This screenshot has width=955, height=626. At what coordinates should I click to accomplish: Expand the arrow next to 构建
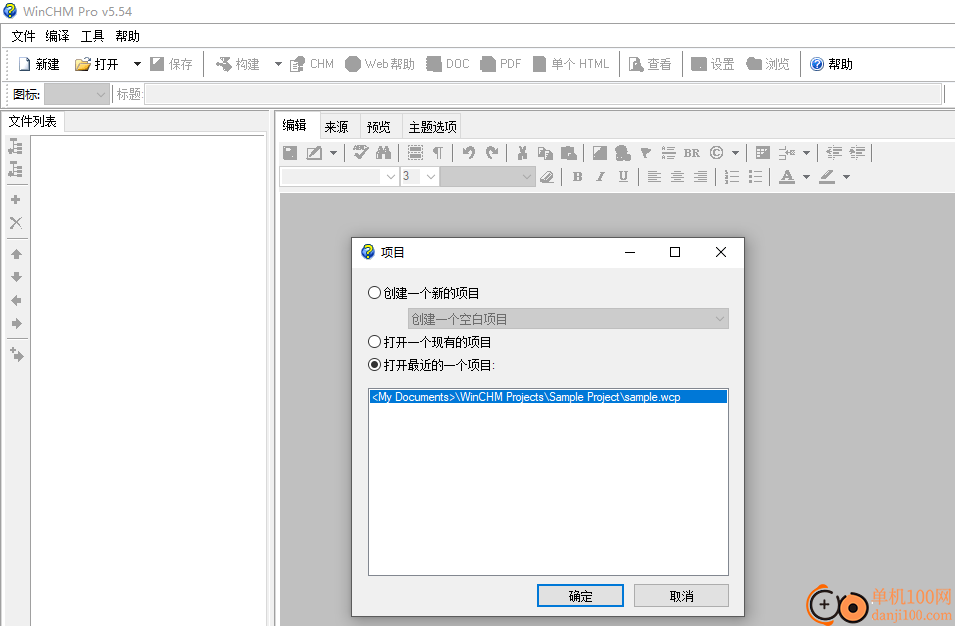[x=278, y=64]
